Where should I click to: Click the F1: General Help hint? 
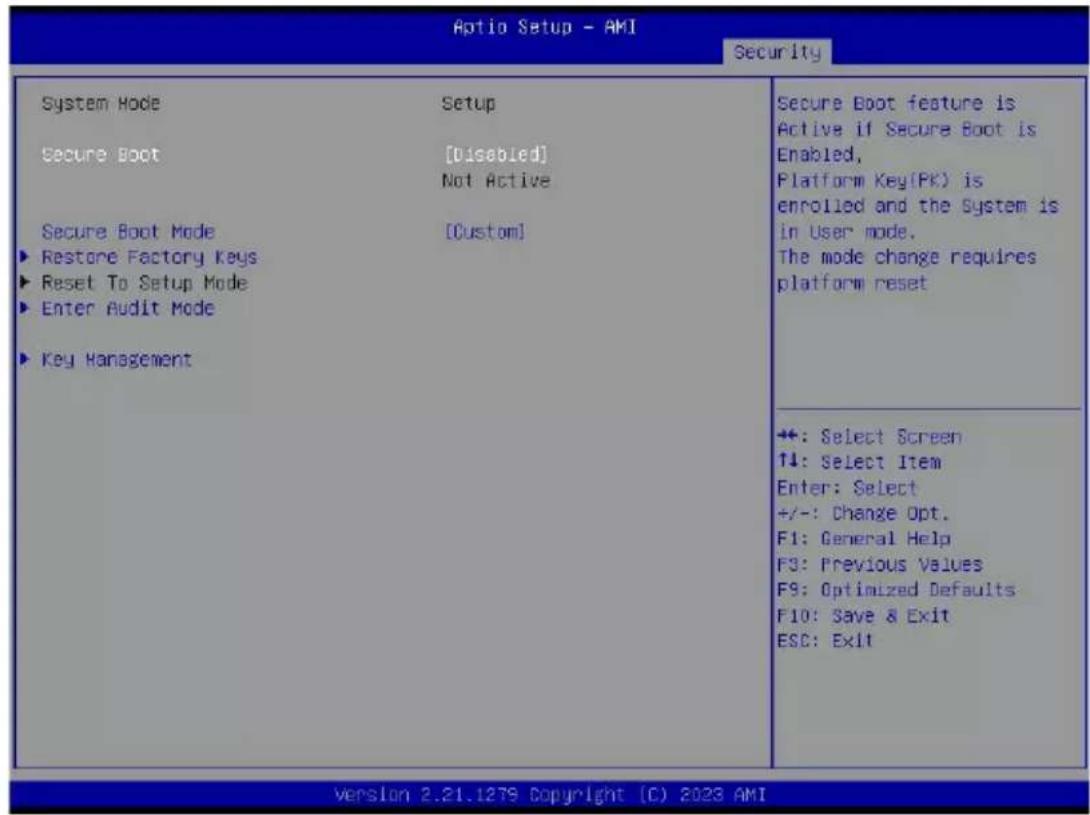(x=864, y=539)
